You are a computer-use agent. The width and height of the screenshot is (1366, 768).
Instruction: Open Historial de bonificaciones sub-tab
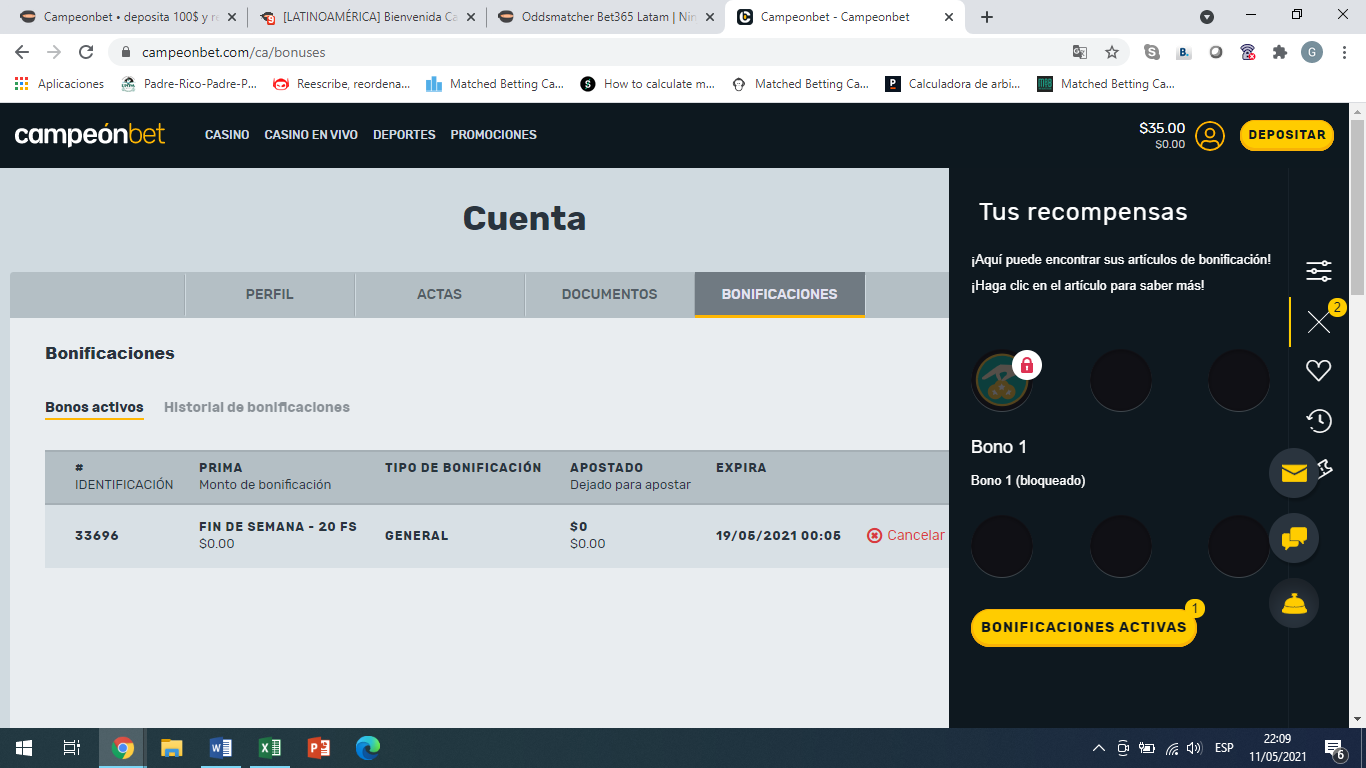pos(257,407)
